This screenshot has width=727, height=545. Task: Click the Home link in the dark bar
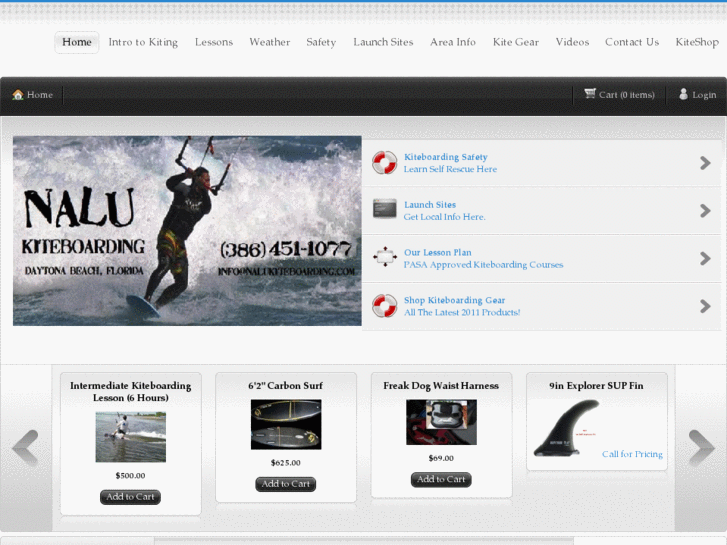40,95
